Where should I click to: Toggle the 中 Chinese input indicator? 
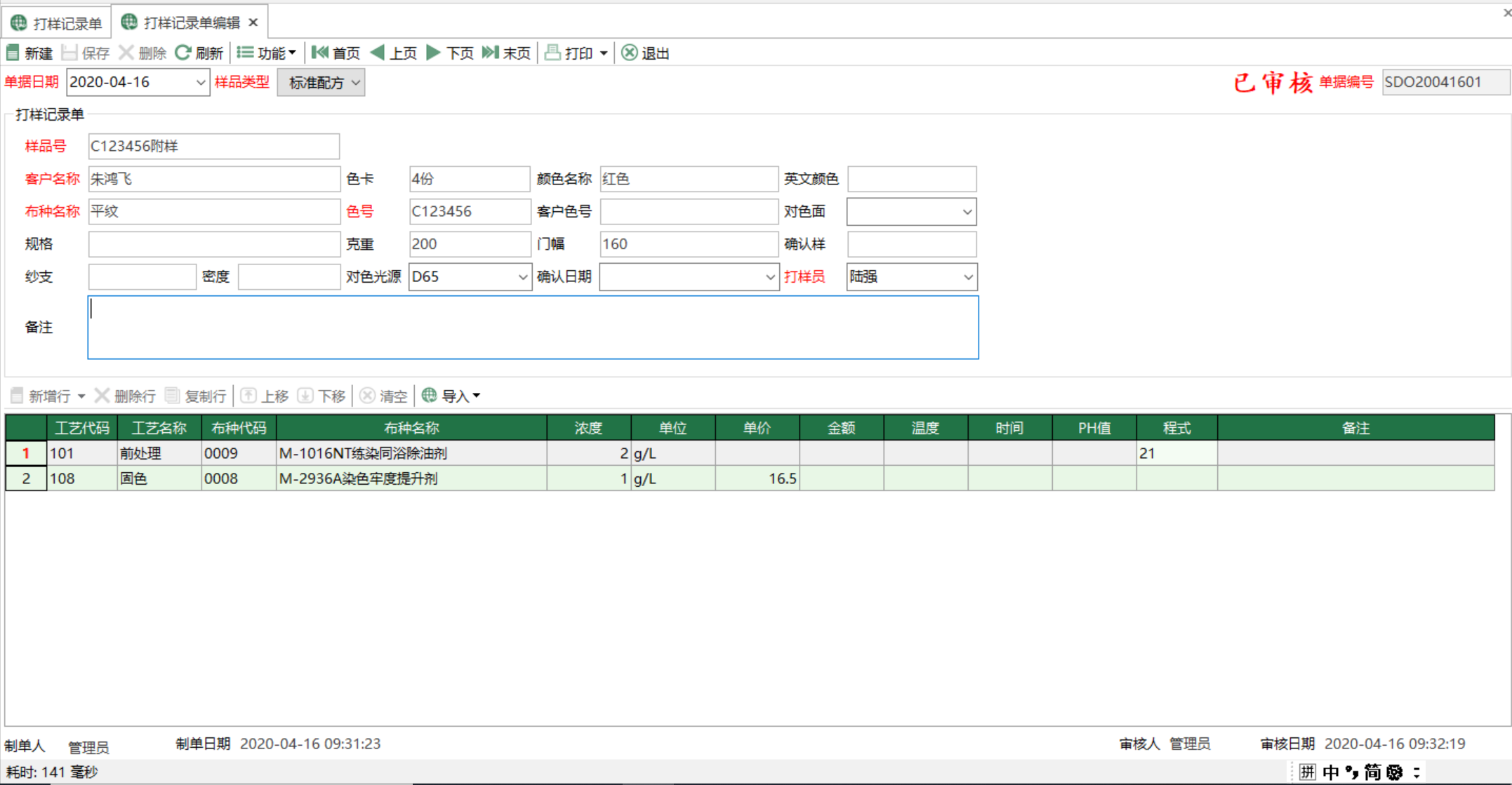click(1330, 772)
